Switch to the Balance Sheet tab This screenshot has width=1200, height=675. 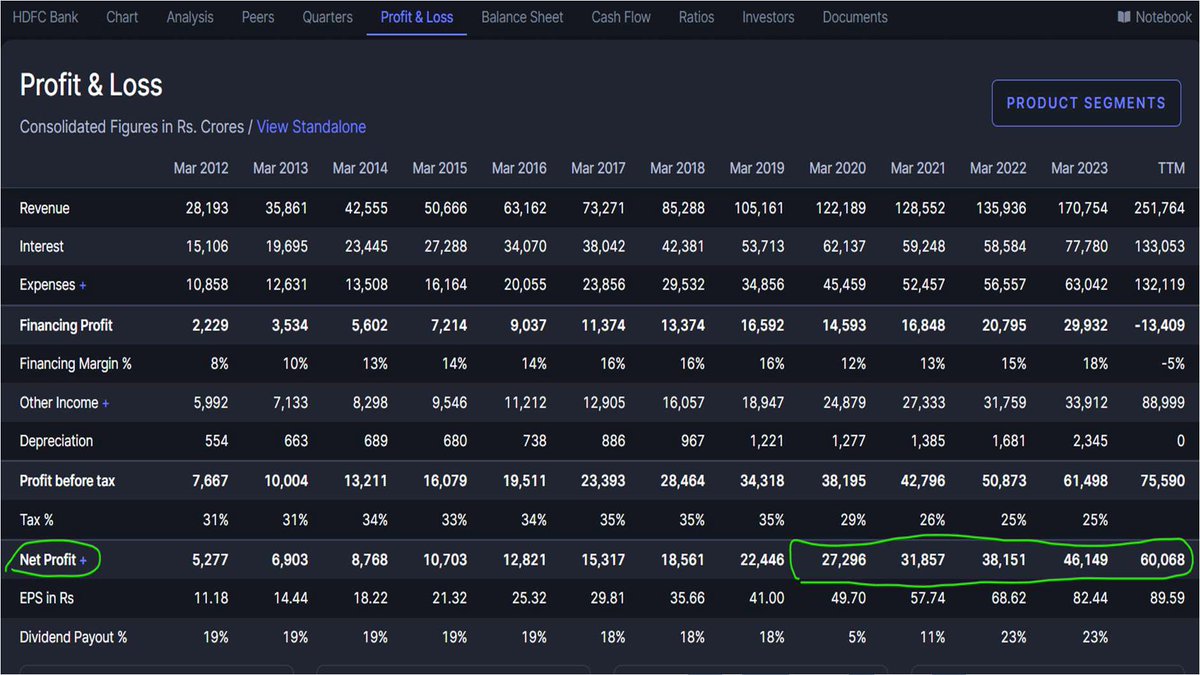tap(522, 17)
